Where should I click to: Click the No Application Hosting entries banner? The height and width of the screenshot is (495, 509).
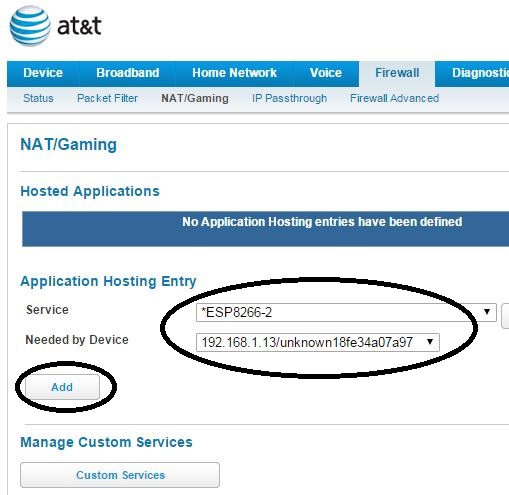click(265, 229)
